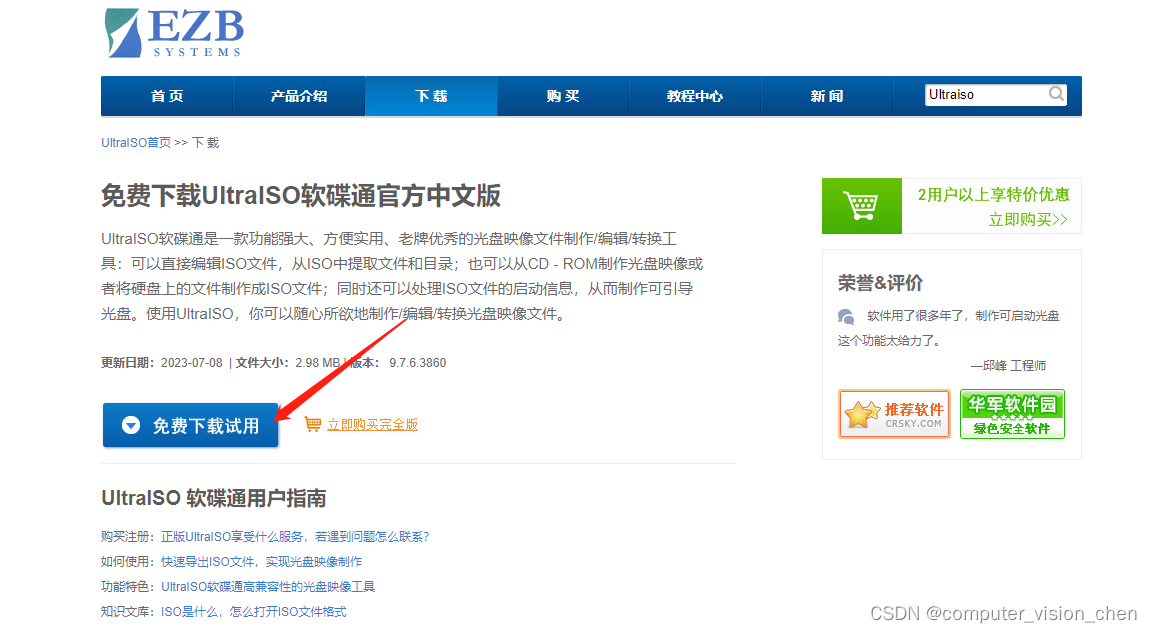1152x633 pixels.
Task: Open link UltraISO软碟通高兼容性的光盘映像工具
Action: (268, 587)
